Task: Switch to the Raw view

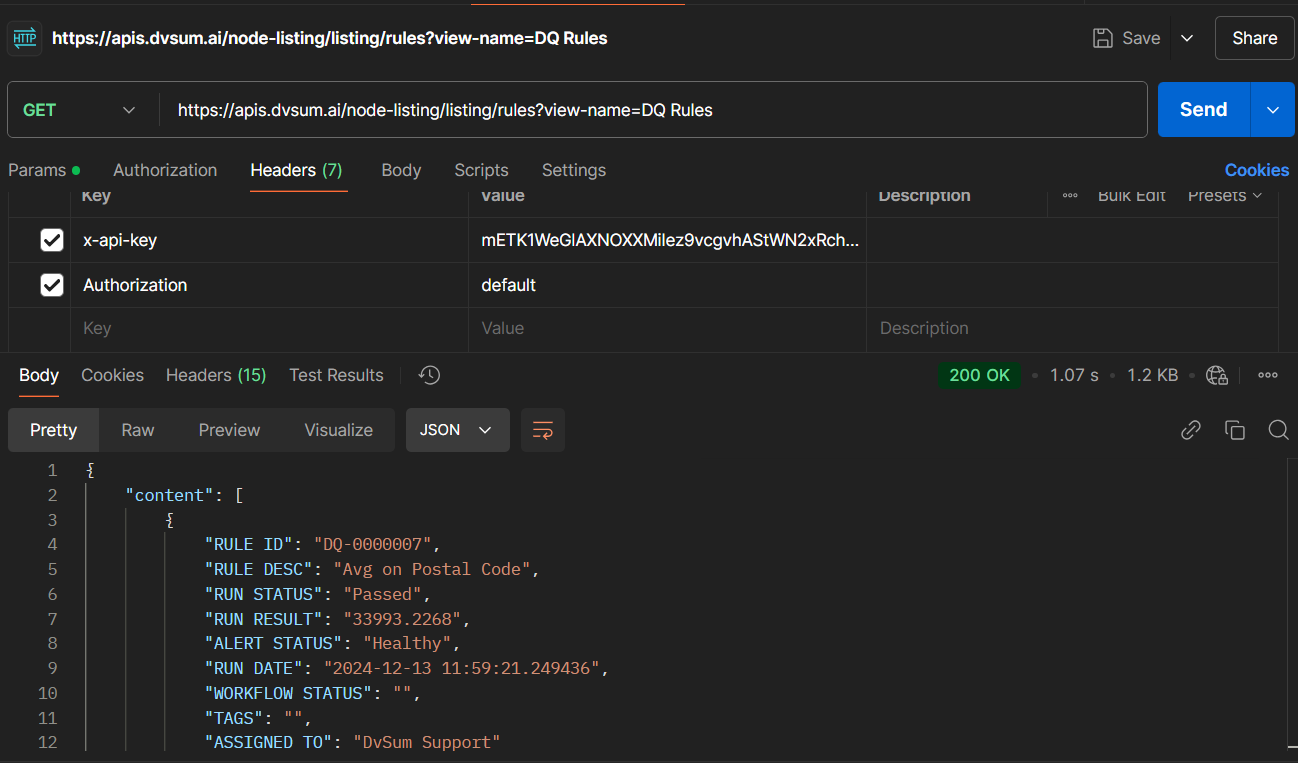Action: click(x=138, y=430)
